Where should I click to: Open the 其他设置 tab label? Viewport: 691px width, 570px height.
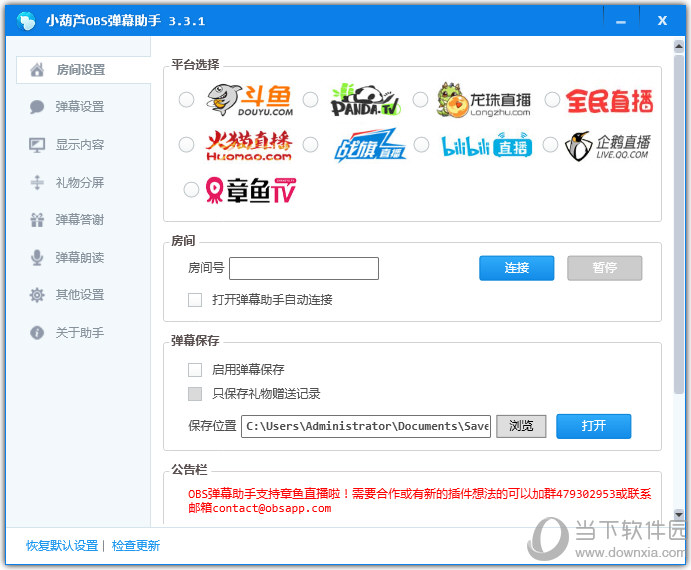[80, 294]
